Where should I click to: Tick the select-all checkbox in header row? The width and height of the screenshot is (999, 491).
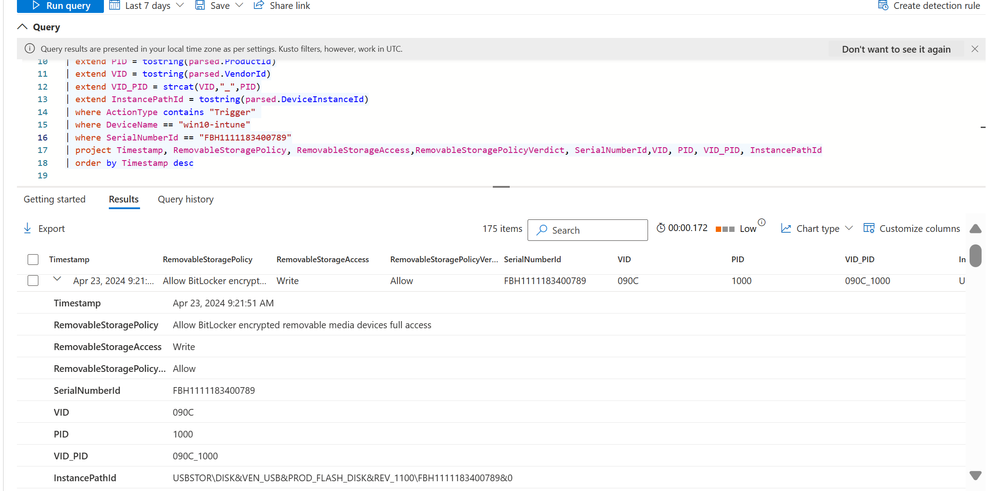click(33, 259)
